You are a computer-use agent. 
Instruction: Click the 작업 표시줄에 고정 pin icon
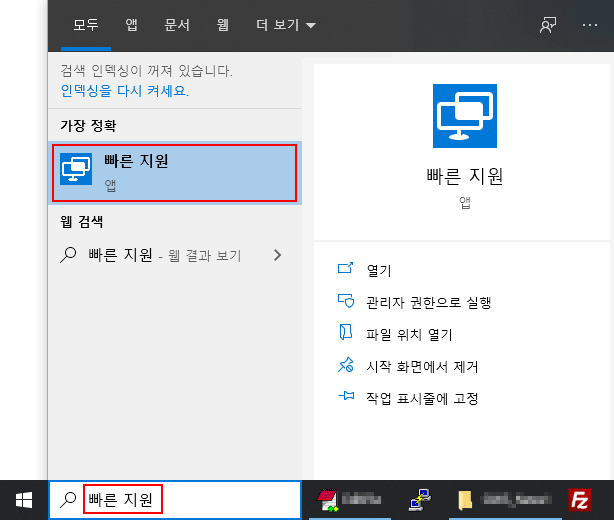point(346,398)
